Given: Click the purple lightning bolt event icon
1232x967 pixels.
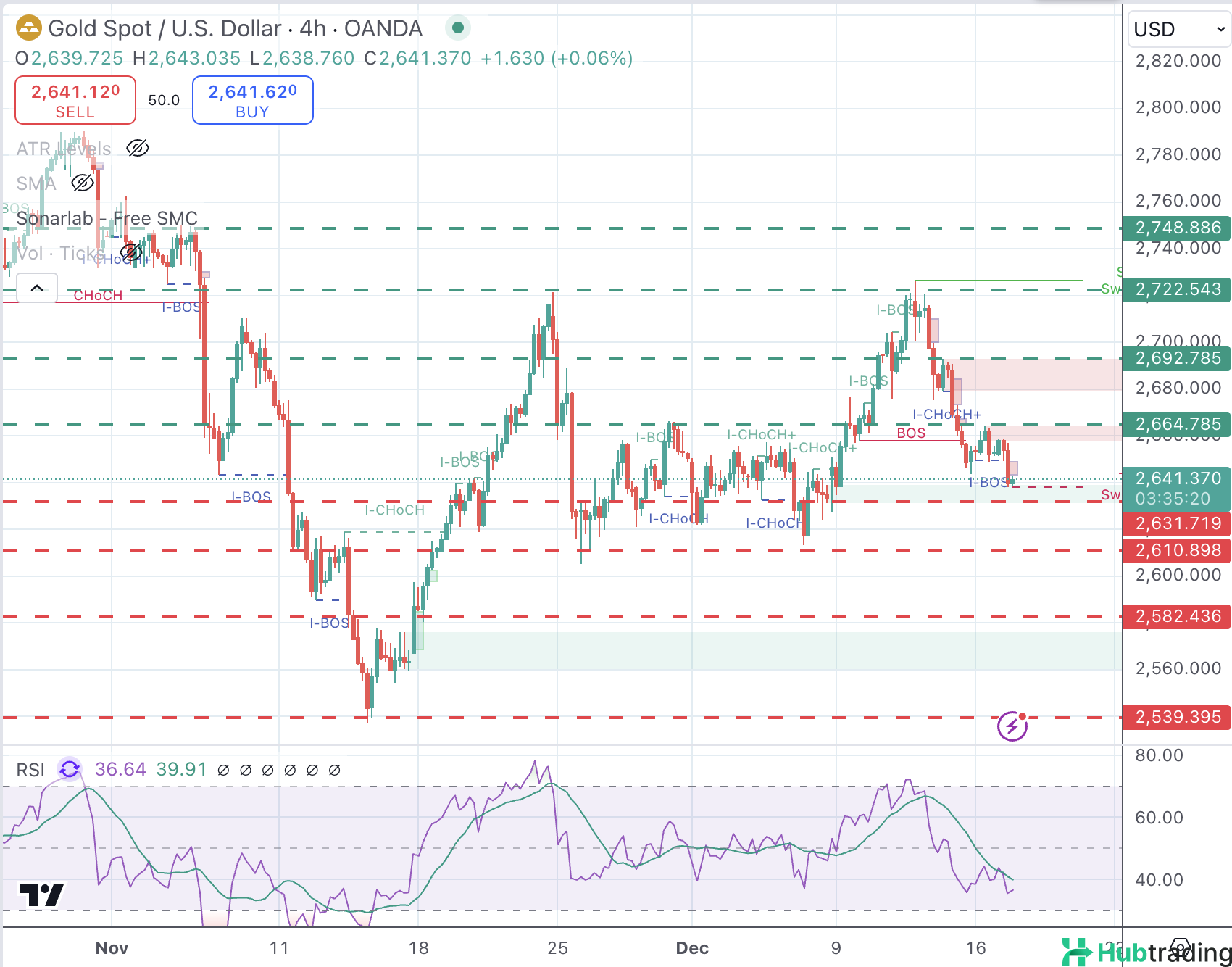Looking at the screenshot, I should (x=1012, y=726).
